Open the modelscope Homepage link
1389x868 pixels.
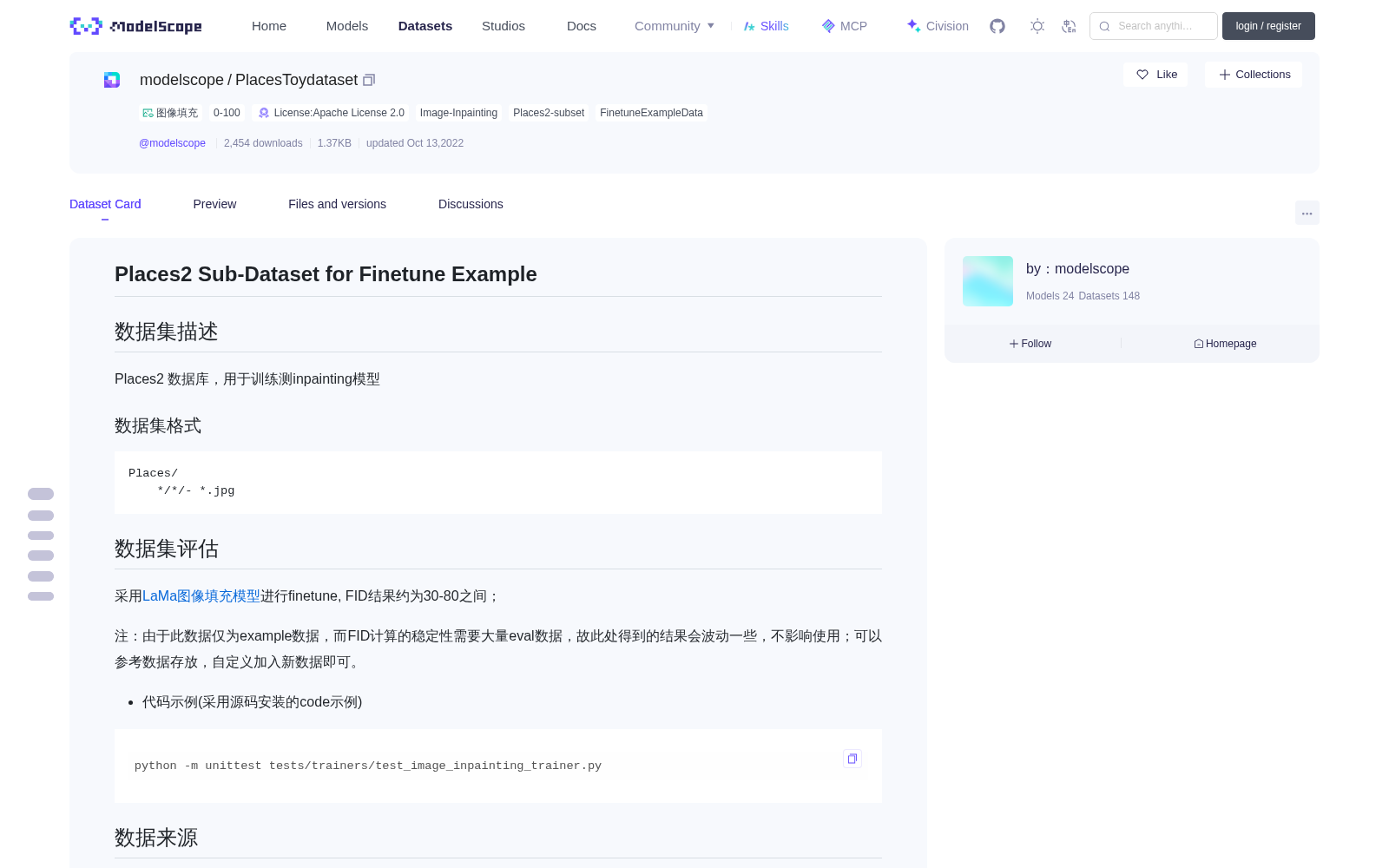point(1225,344)
